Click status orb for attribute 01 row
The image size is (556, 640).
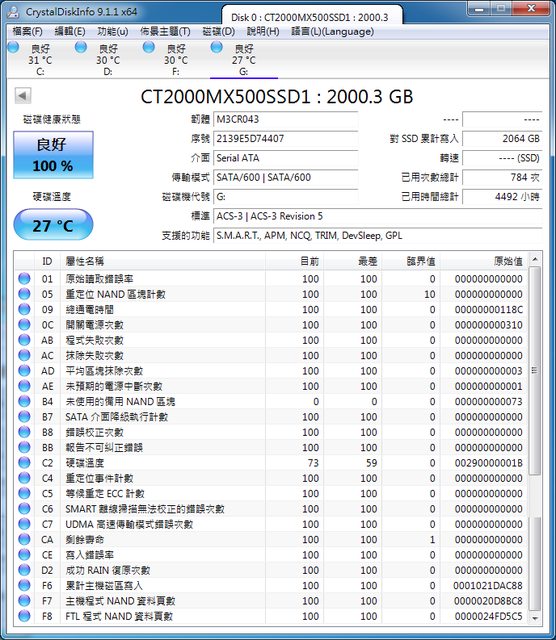[24, 278]
